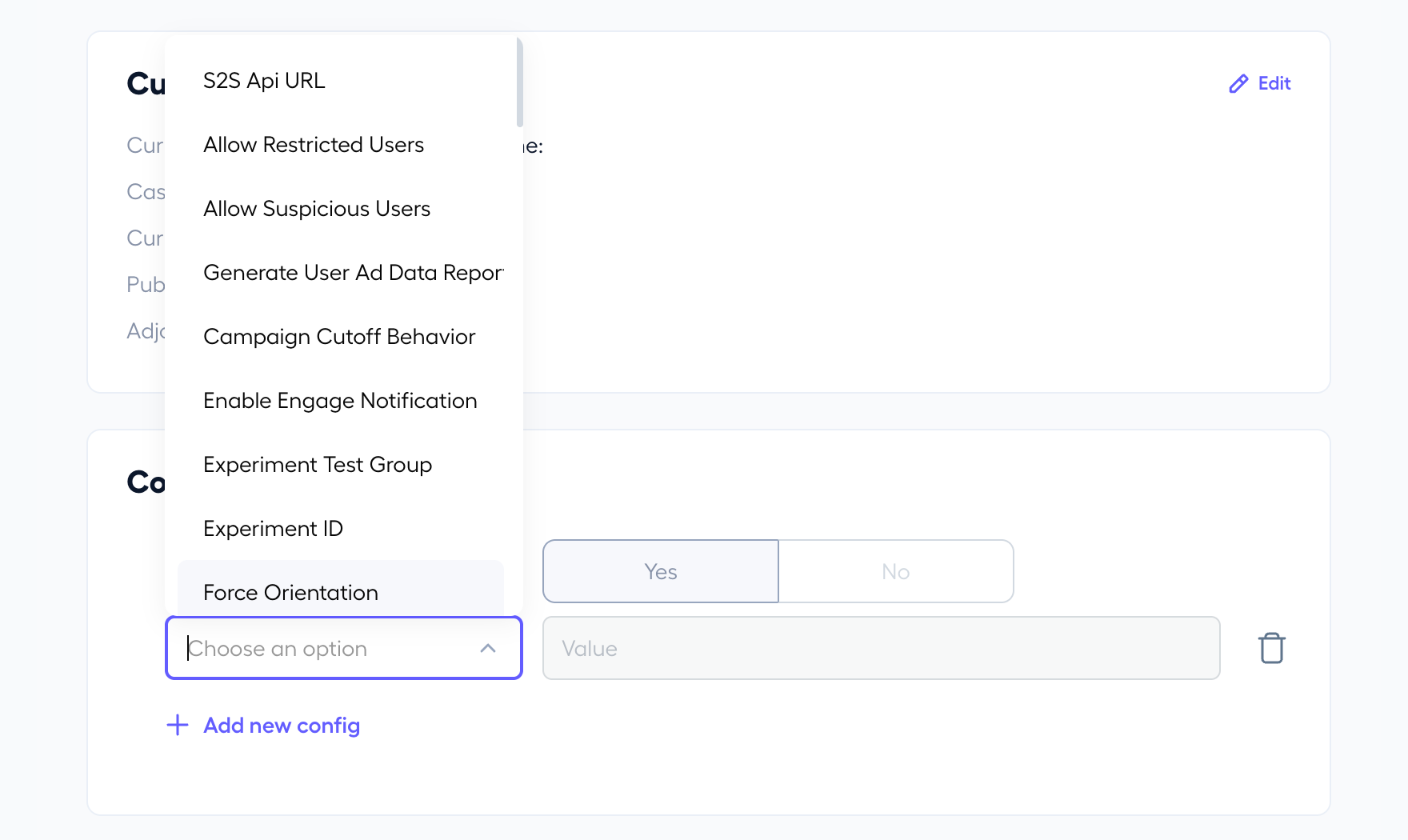Select Experiment ID from dropdown list
Image resolution: width=1408 pixels, height=840 pixels.
tap(341, 528)
